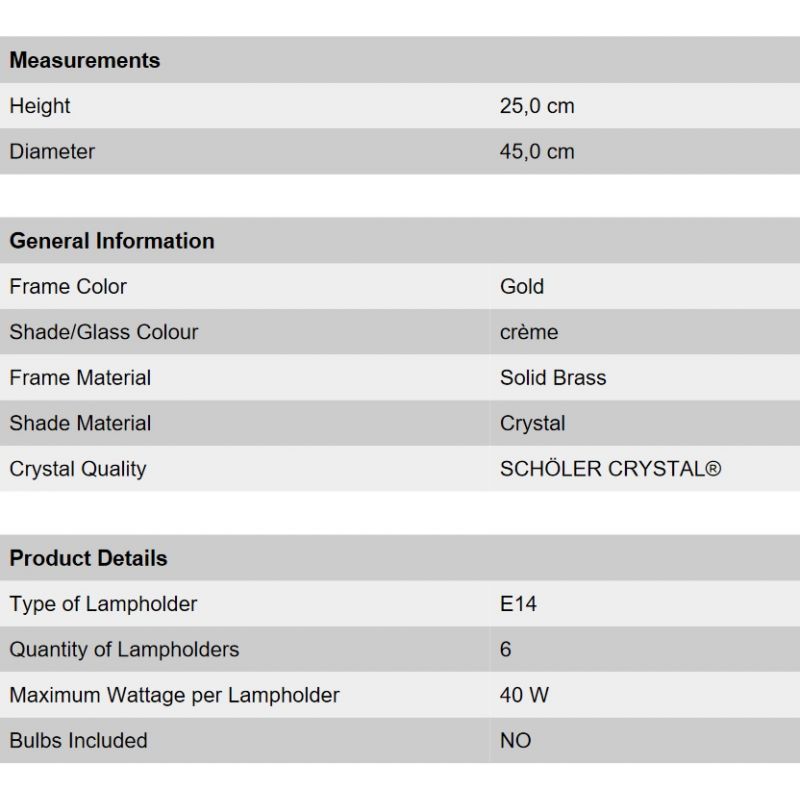Click the 40 W maximum wattage value
This screenshot has height=800, width=800.
click(524, 695)
